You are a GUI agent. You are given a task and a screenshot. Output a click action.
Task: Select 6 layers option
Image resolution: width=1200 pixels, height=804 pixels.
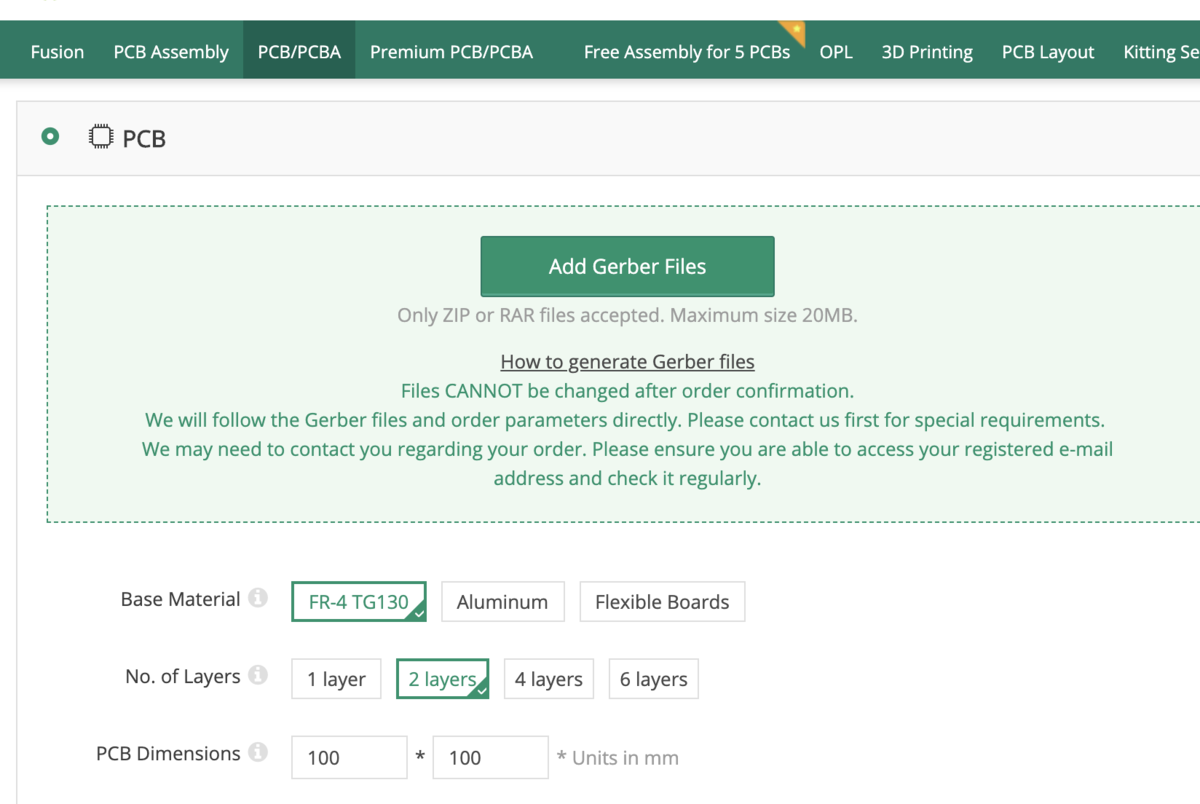coord(654,679)
